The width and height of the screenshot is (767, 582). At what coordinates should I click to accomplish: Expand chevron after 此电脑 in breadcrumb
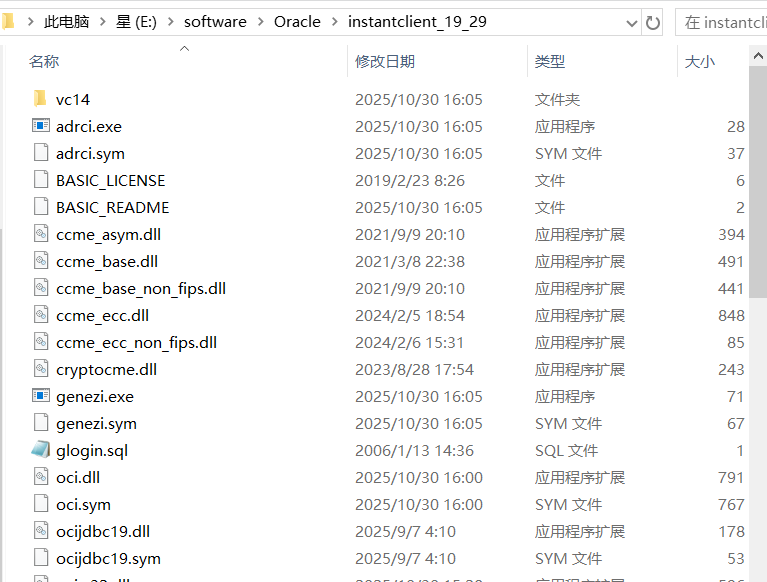tap(103, 22)
